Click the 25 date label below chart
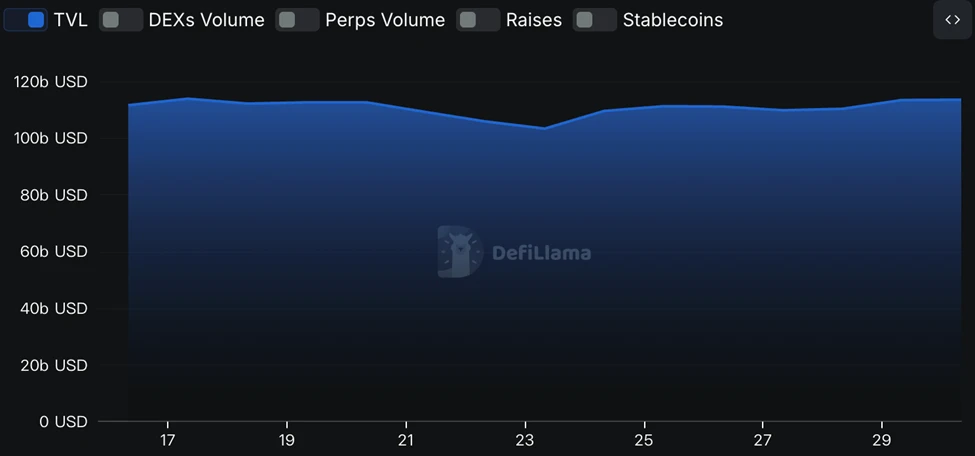975x456 pixels. tap(644, 440)
